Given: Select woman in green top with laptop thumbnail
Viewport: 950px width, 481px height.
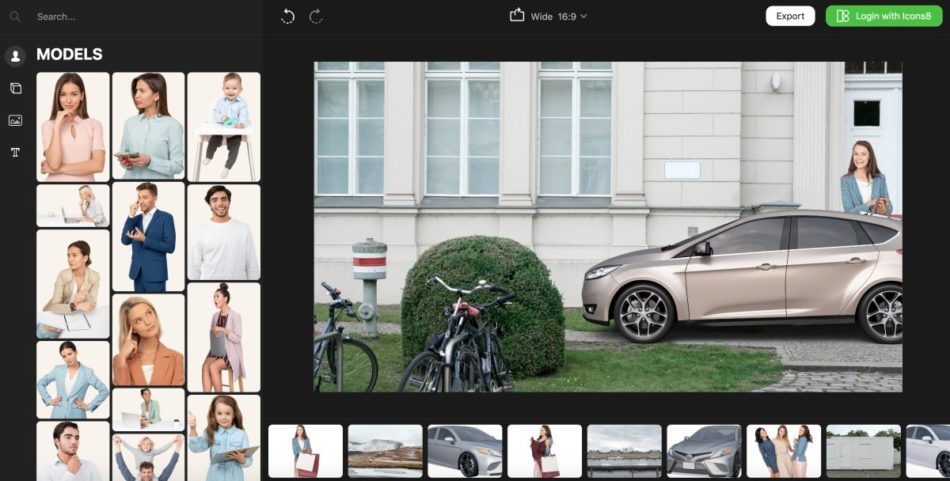Looking at the screenshot, I should point(148,410).
